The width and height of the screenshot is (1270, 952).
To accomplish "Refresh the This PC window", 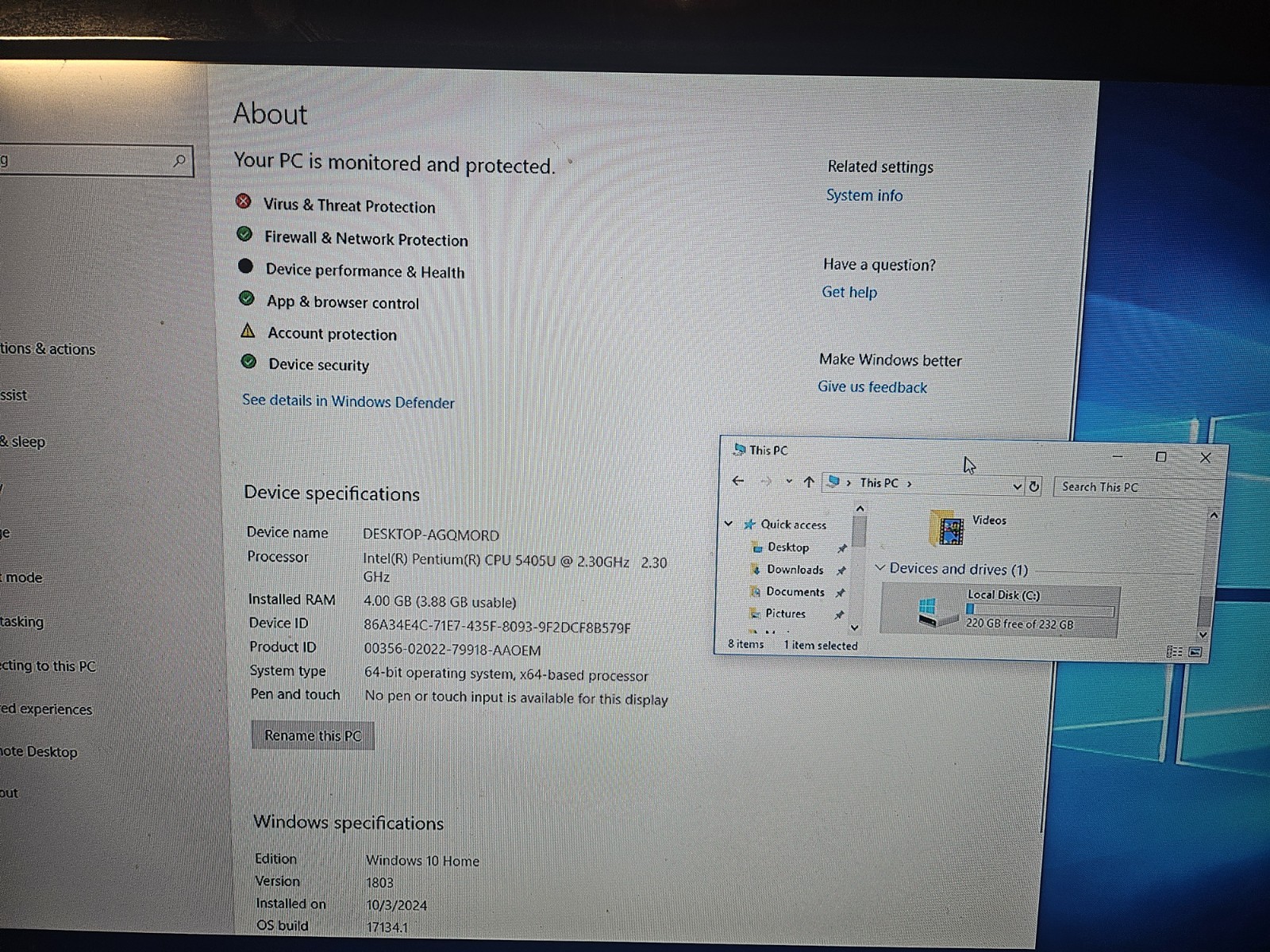I will point(1034,486).
